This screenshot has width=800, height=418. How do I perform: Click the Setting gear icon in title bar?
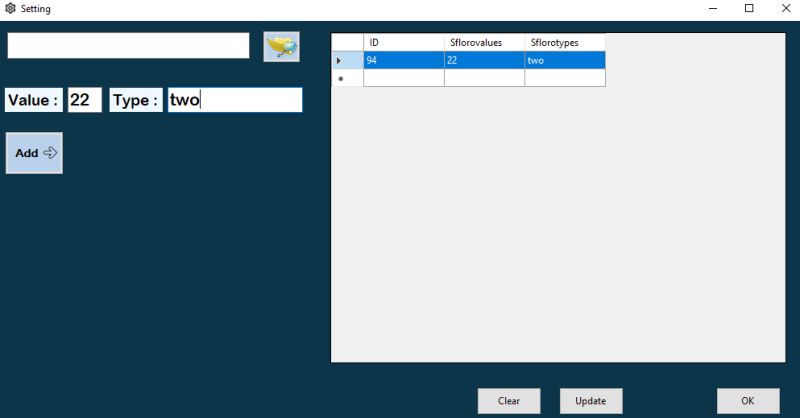[10, 8]
